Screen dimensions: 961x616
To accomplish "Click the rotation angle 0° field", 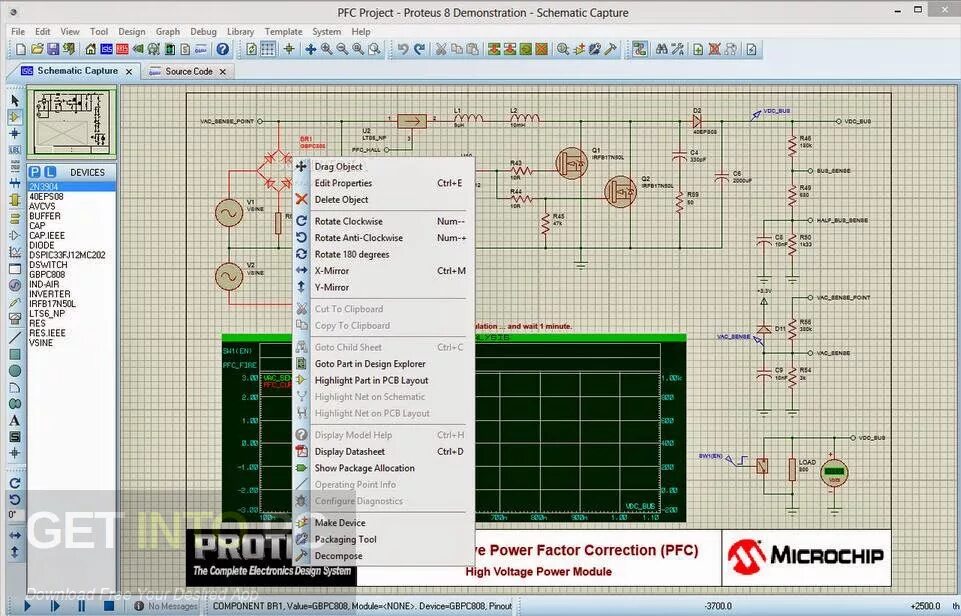I will (13, 515).
